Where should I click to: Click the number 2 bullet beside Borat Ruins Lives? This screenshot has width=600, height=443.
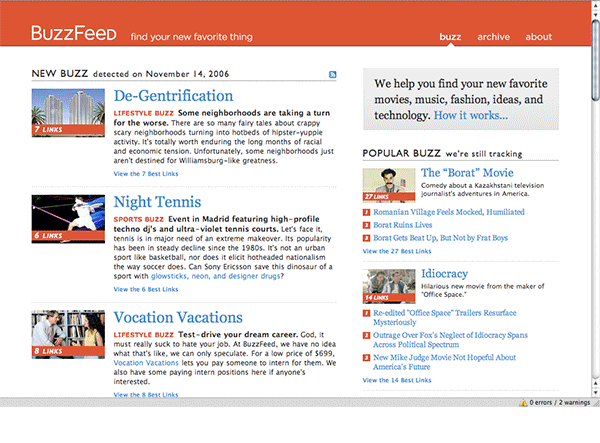[366, 225]
